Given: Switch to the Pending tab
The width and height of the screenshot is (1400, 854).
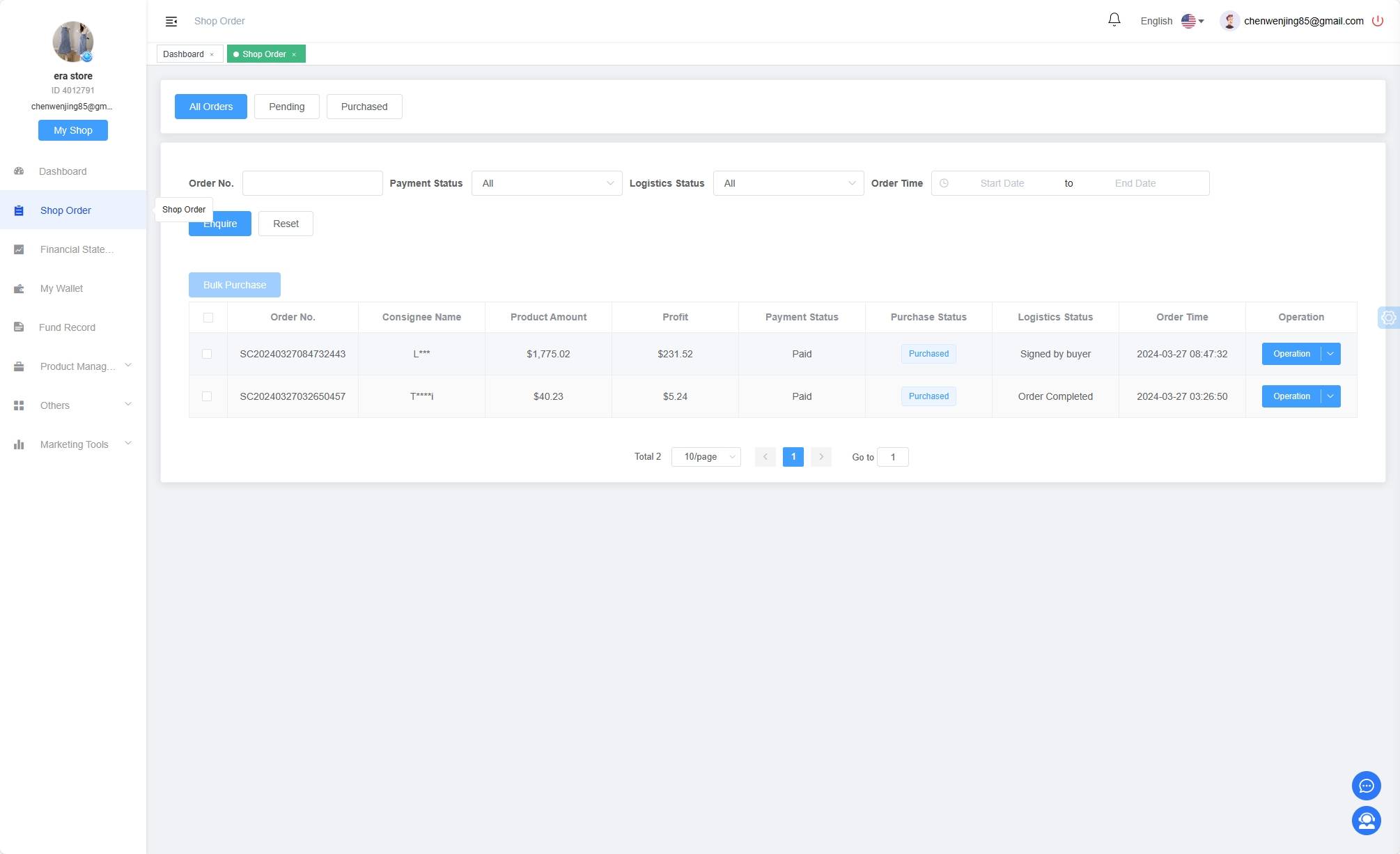Looking at the screenshot, I should [286, 106].
